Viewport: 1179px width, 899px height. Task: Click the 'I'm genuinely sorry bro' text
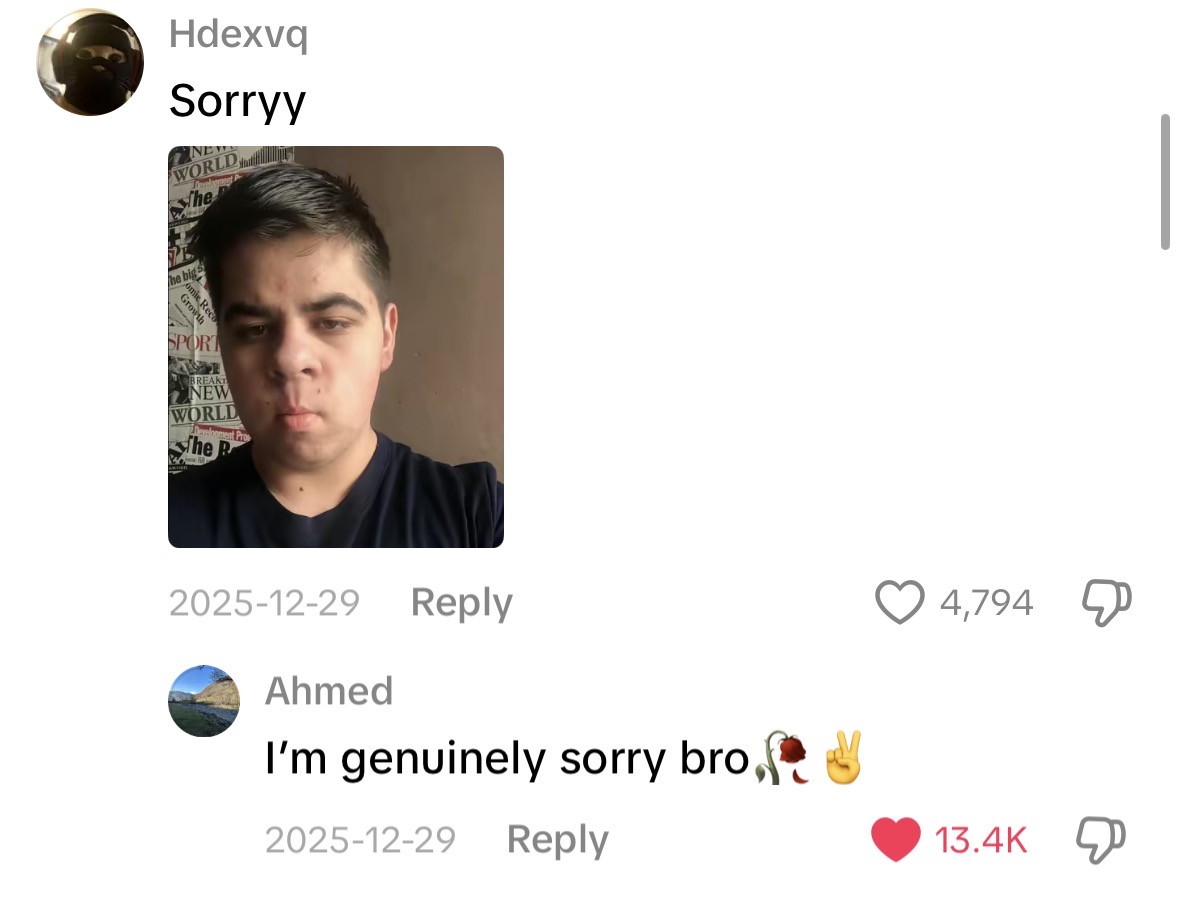click(508, 758)
